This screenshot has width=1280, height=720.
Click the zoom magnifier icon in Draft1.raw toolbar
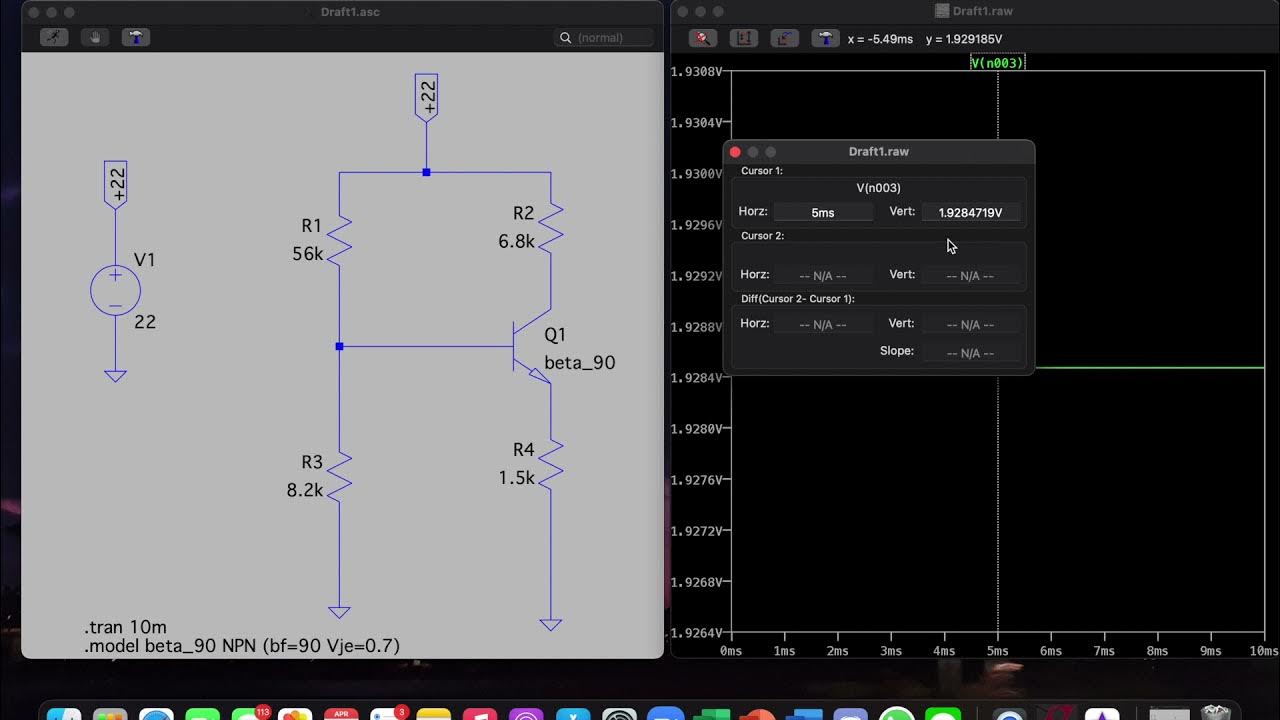[703, 38]
